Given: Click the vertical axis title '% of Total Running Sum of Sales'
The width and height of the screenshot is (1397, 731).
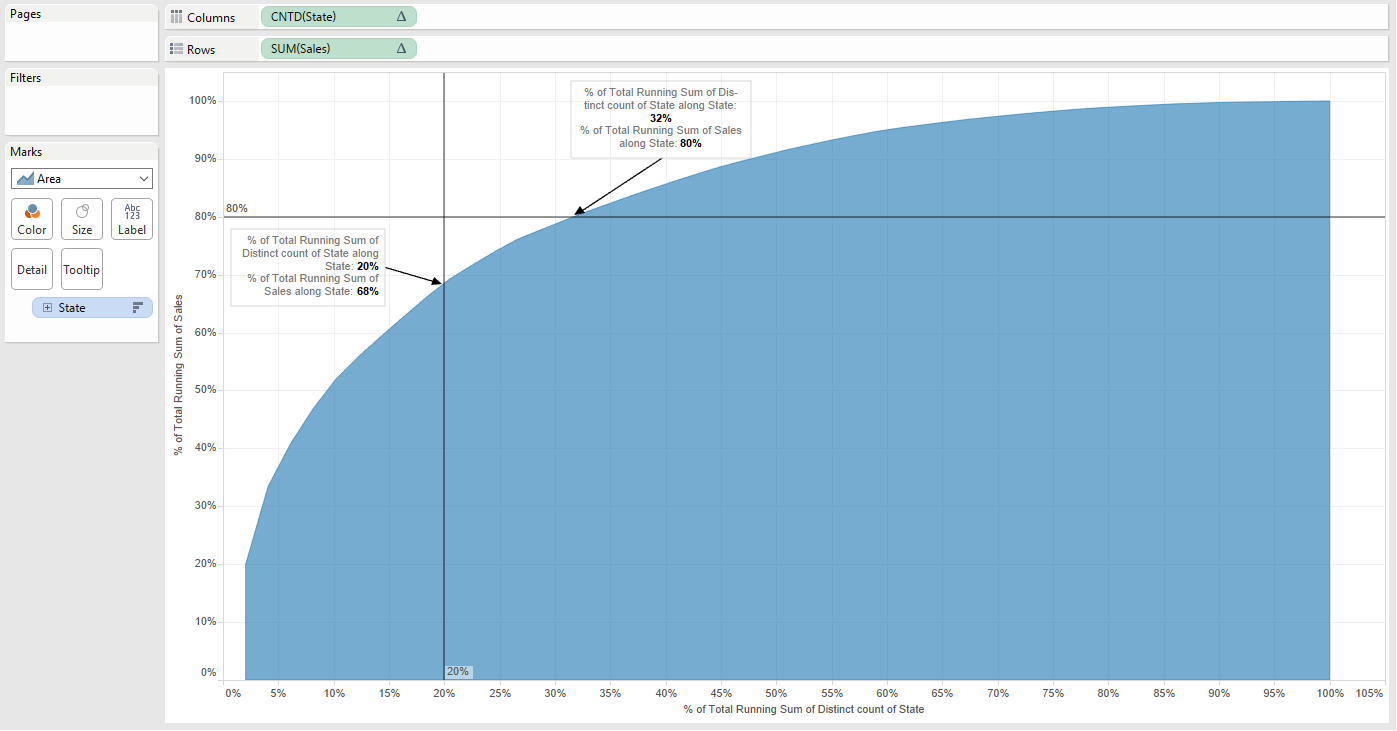Looking at the screenshot, I should point(178,376).
